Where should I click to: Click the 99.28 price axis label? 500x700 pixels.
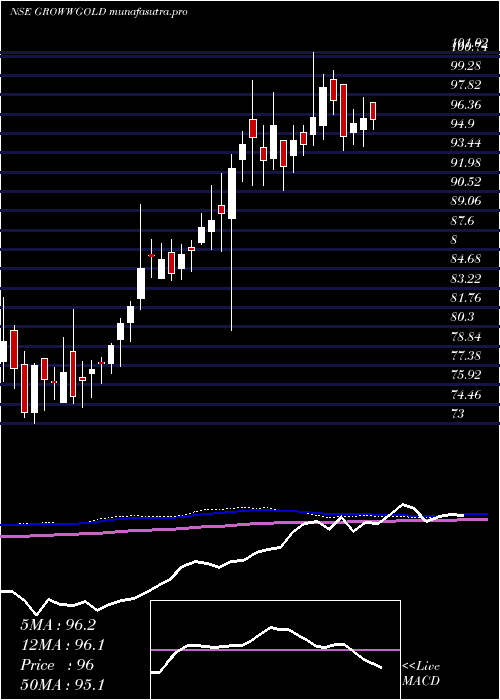tap(466, 66)
